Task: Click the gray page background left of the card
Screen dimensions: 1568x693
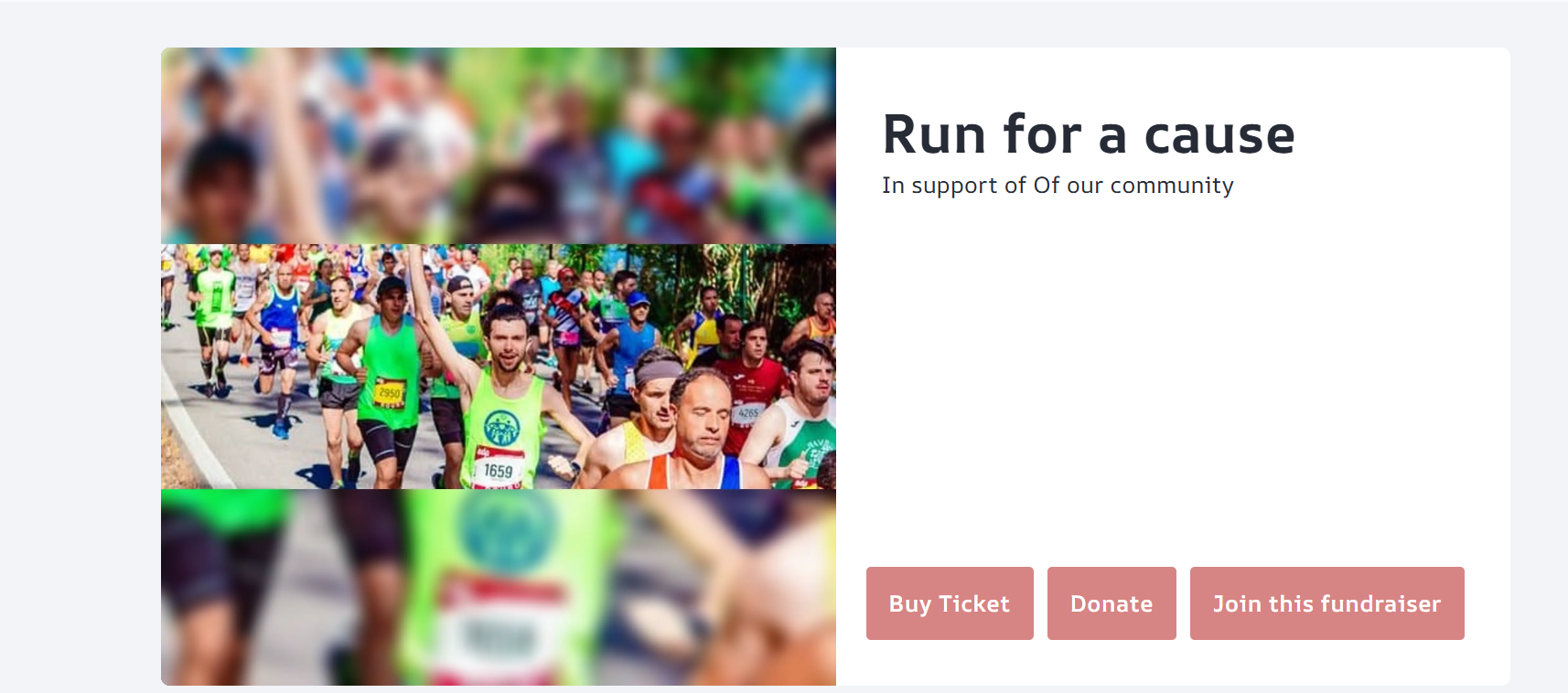Action: click(x=78, y=366)
